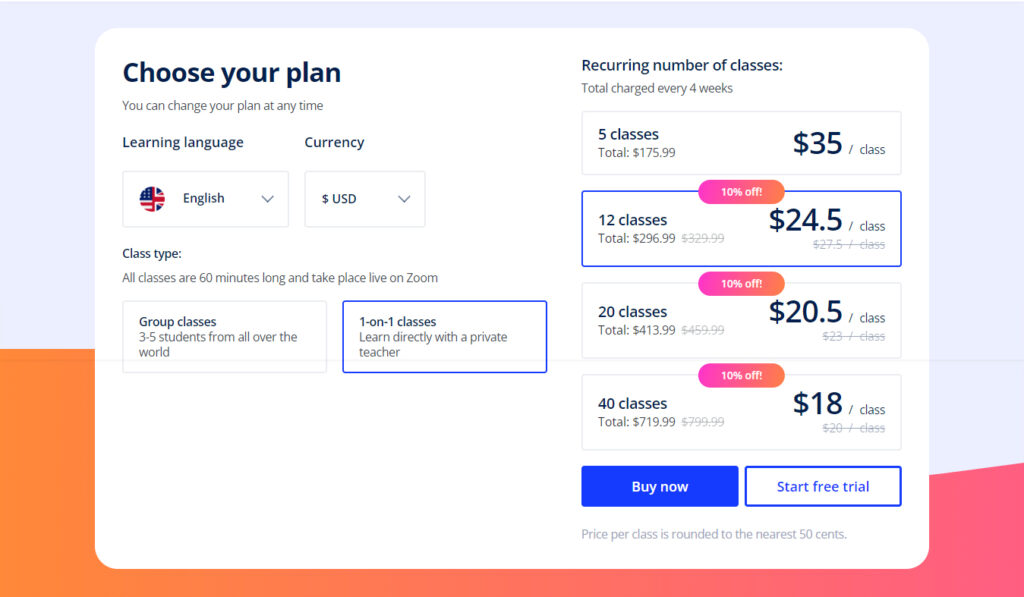Click the $18 per class price

818,404
